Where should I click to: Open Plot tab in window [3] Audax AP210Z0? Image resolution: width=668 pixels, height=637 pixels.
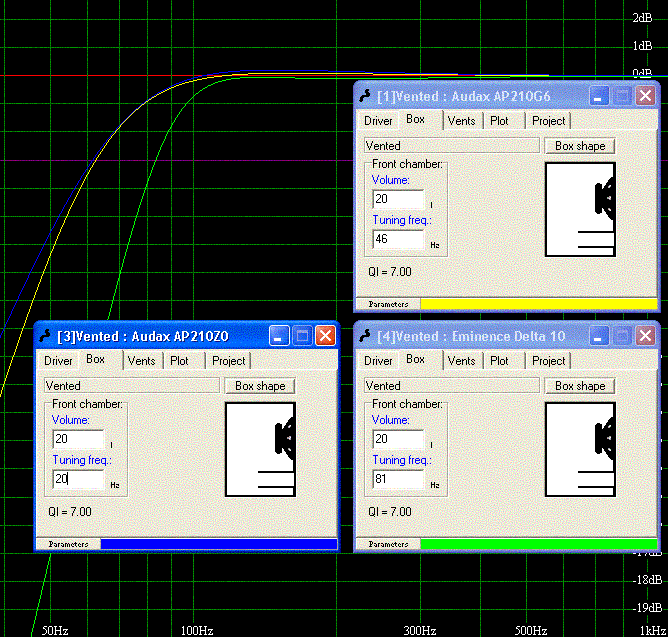tap(179, 361)
